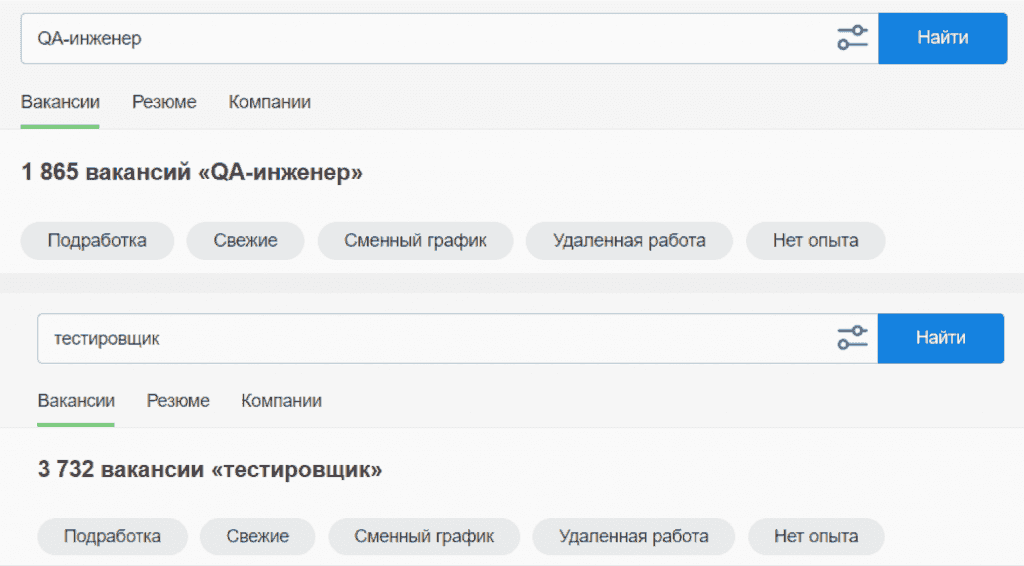1024x566 pixels.
Task: Switch to Резюме tab under QA-инженер
Action: 164,102
